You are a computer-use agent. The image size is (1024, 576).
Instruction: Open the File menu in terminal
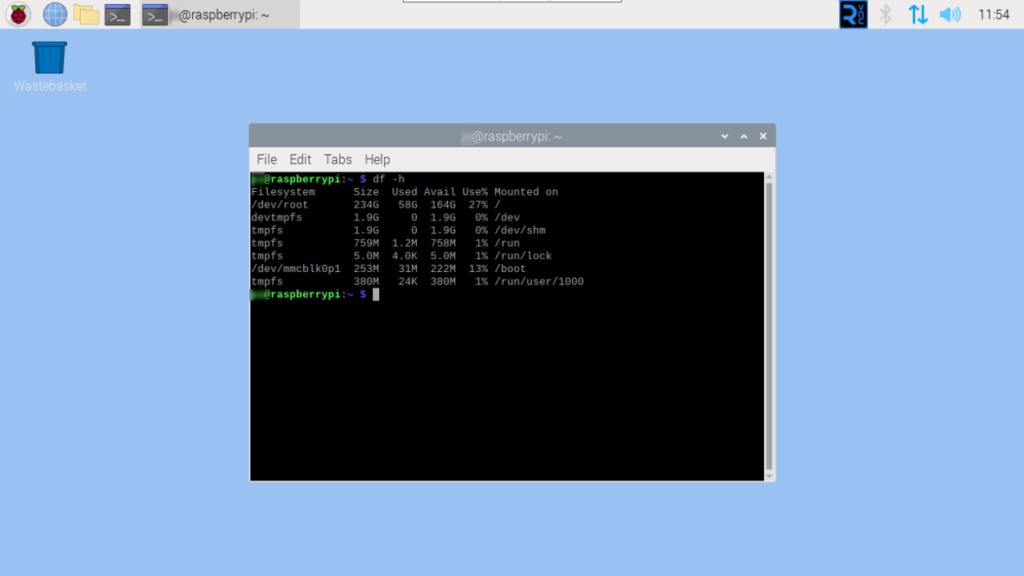(x=267, y=159)
